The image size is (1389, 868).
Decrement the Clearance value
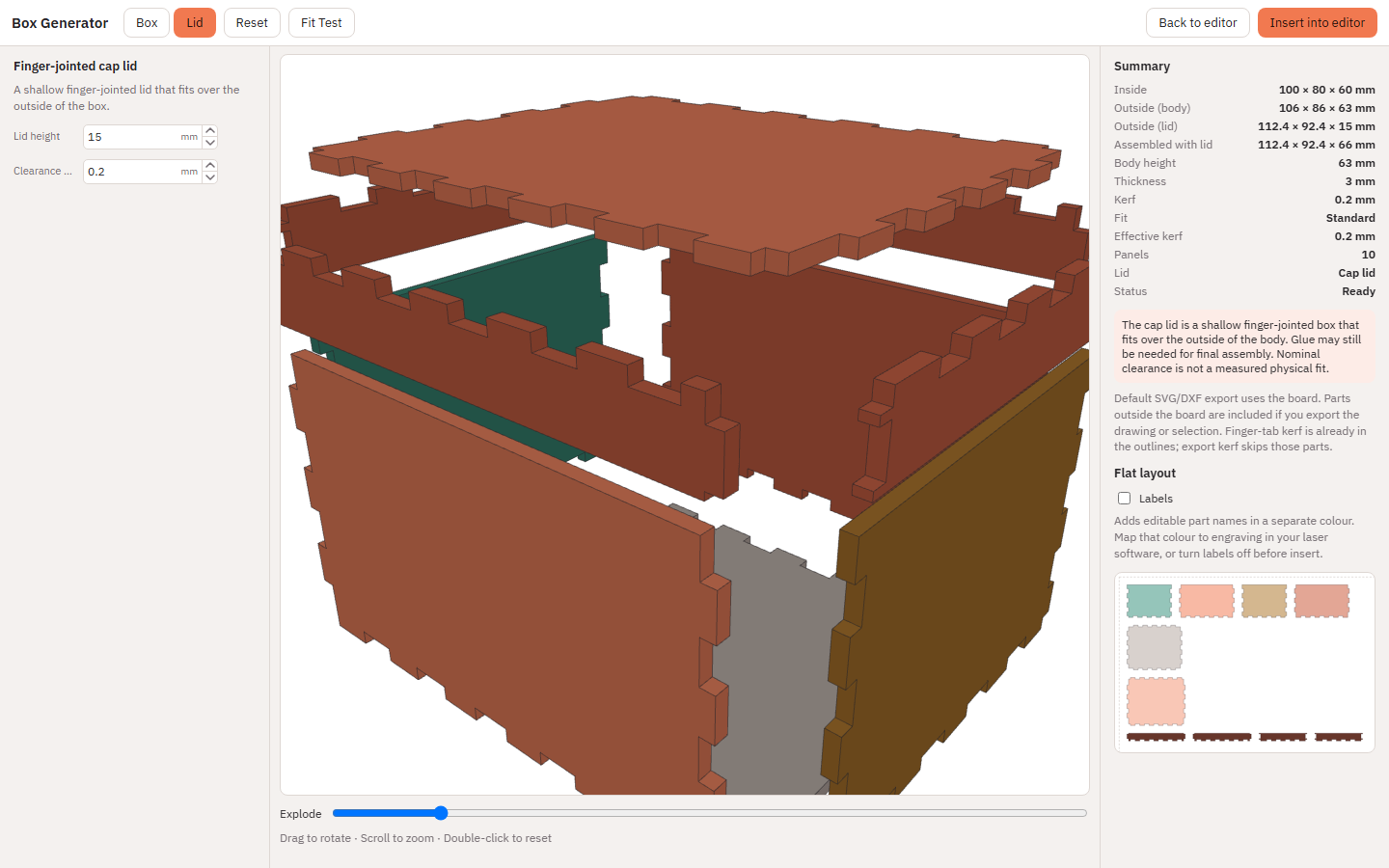coord(210,177)
